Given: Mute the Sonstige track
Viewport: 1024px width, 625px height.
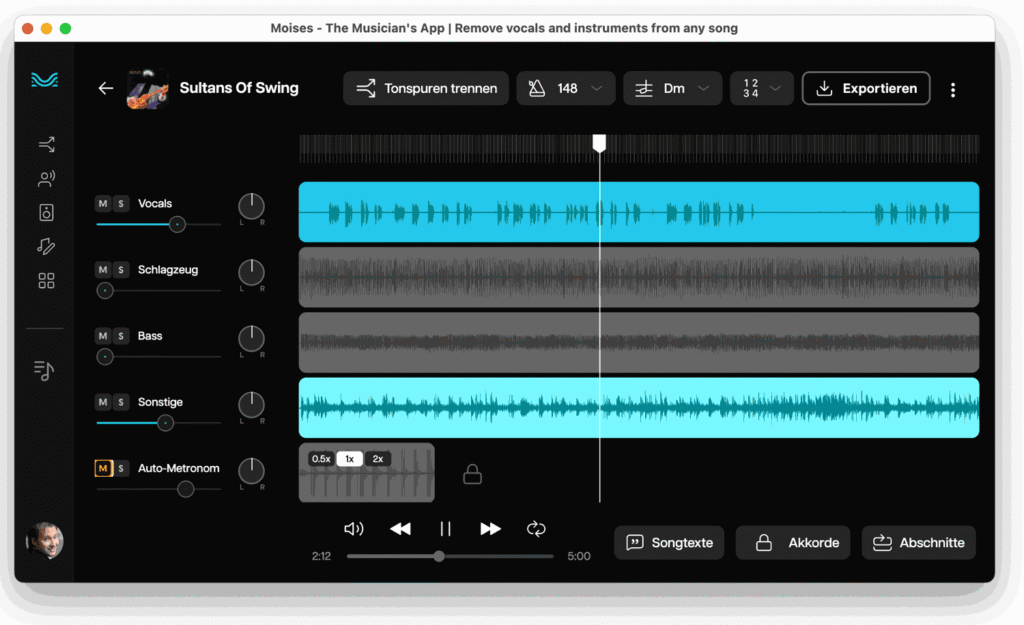Looking at the screenshot, I should (103, 402).
